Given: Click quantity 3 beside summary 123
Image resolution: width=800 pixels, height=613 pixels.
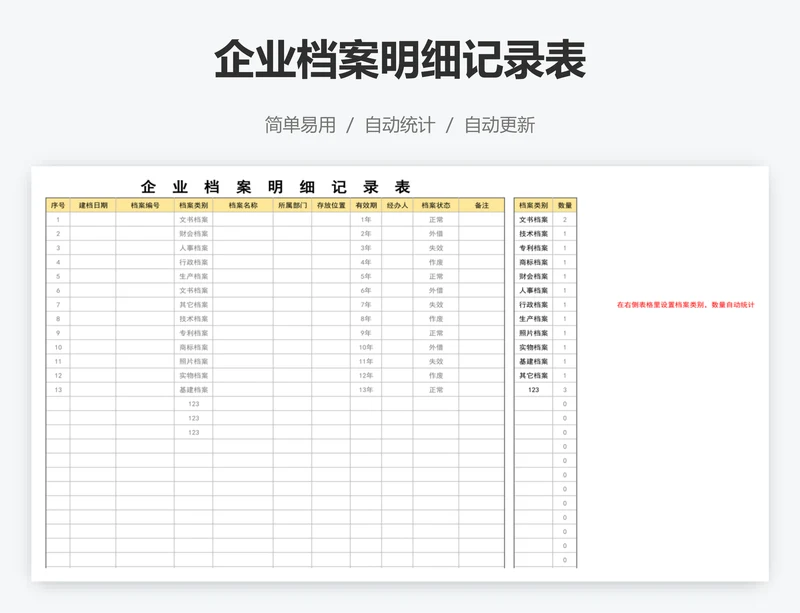Looking at the screenshot, I should click(565, 390).
